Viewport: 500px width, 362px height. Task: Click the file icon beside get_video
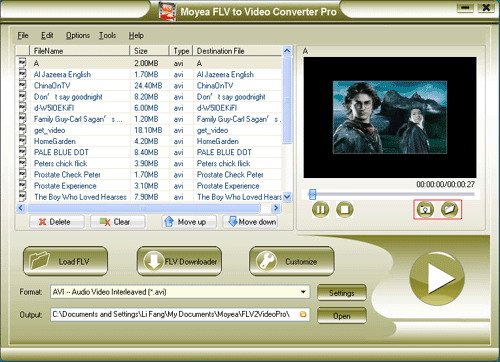(22, 130)
